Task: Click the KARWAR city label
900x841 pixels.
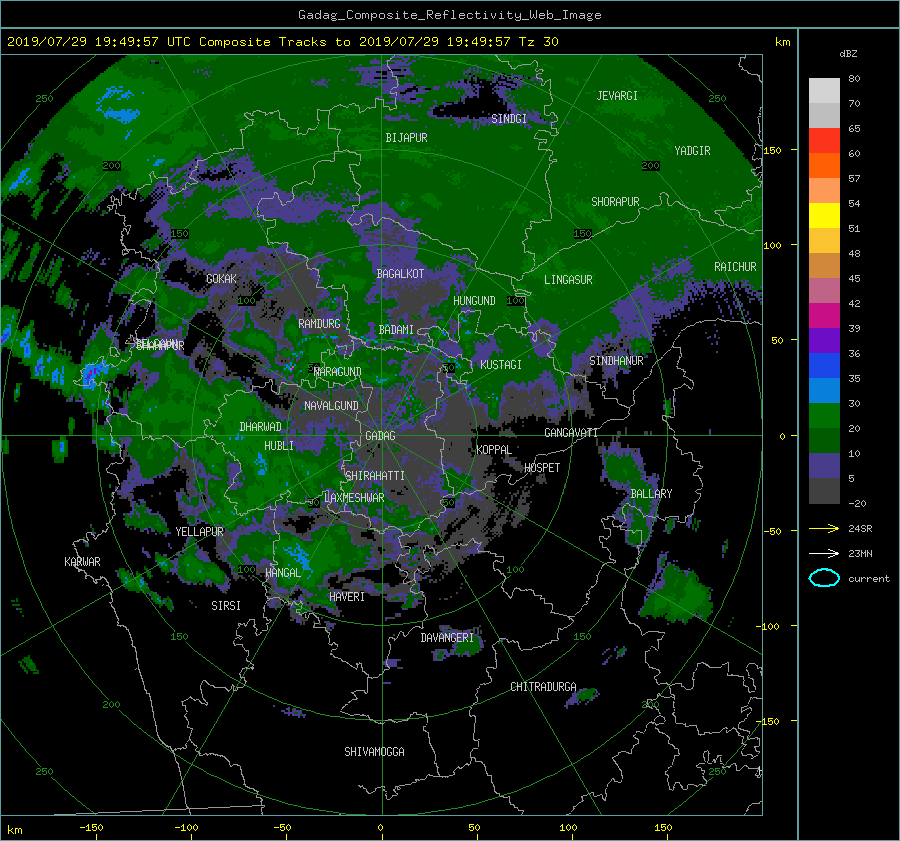Action: [x=82, y=562]
